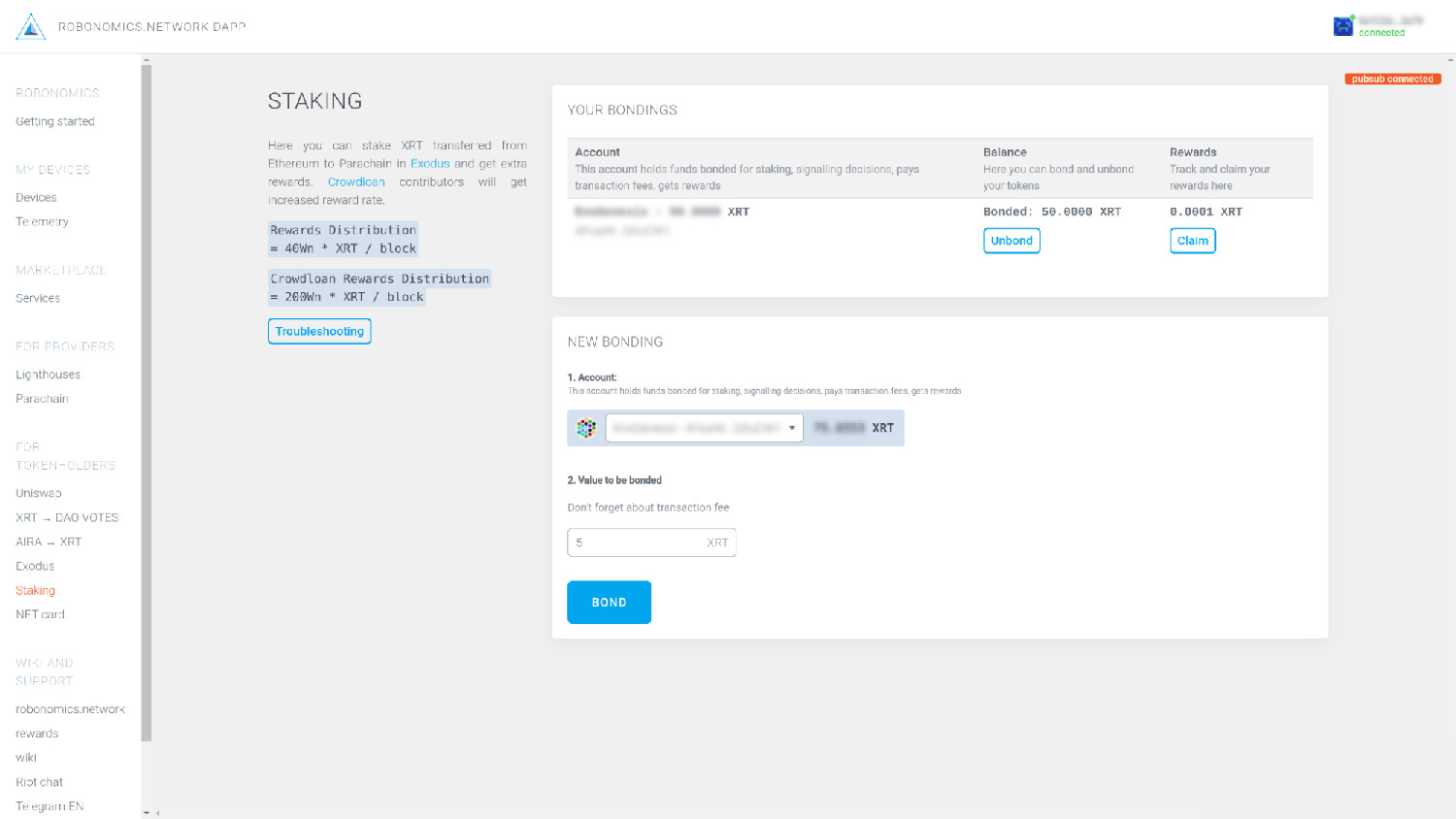
Task: Open the Crowdloan link in the description
Action: tap(356, 181)
